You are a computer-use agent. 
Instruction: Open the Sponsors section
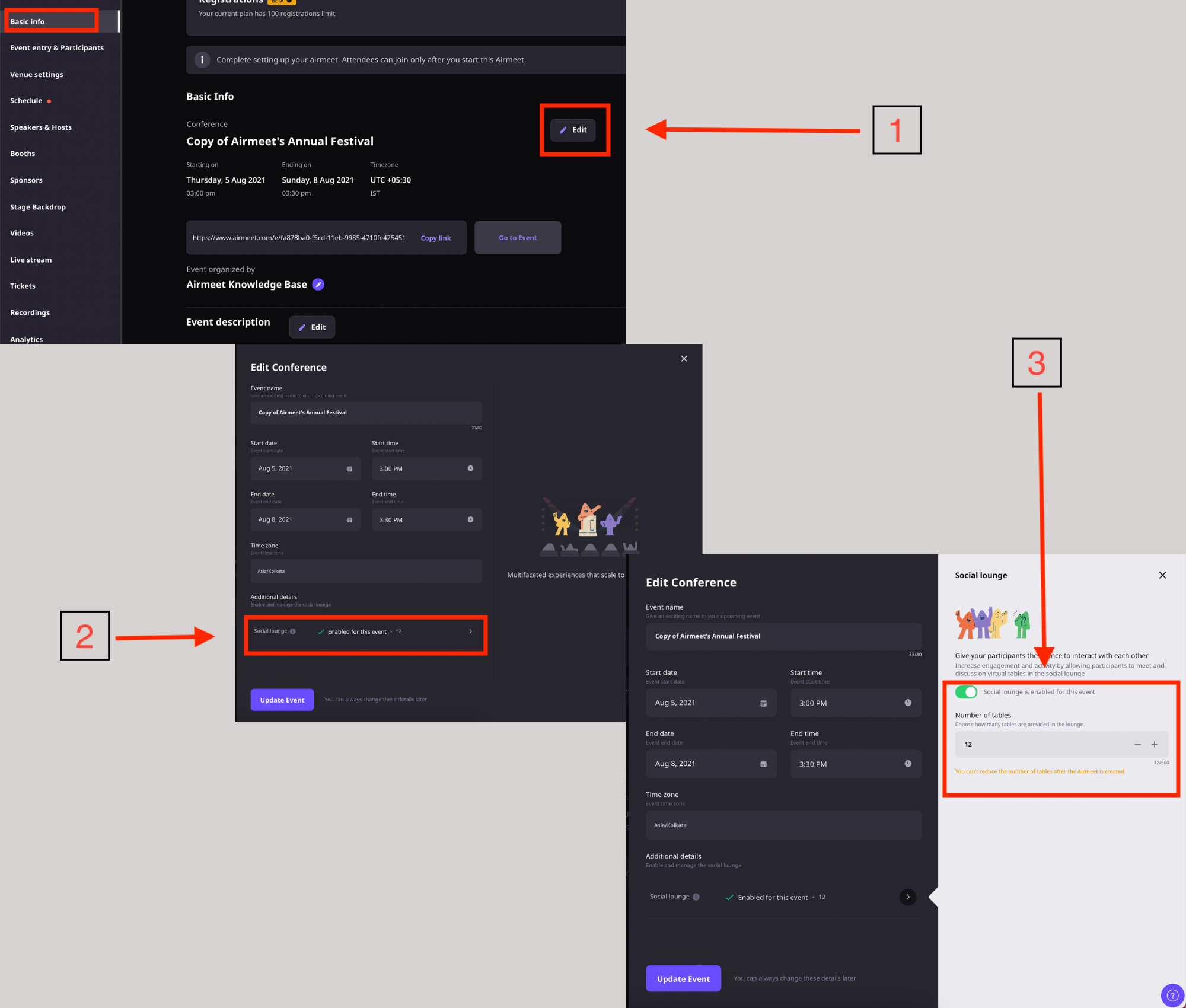click(x=26, y=180)
